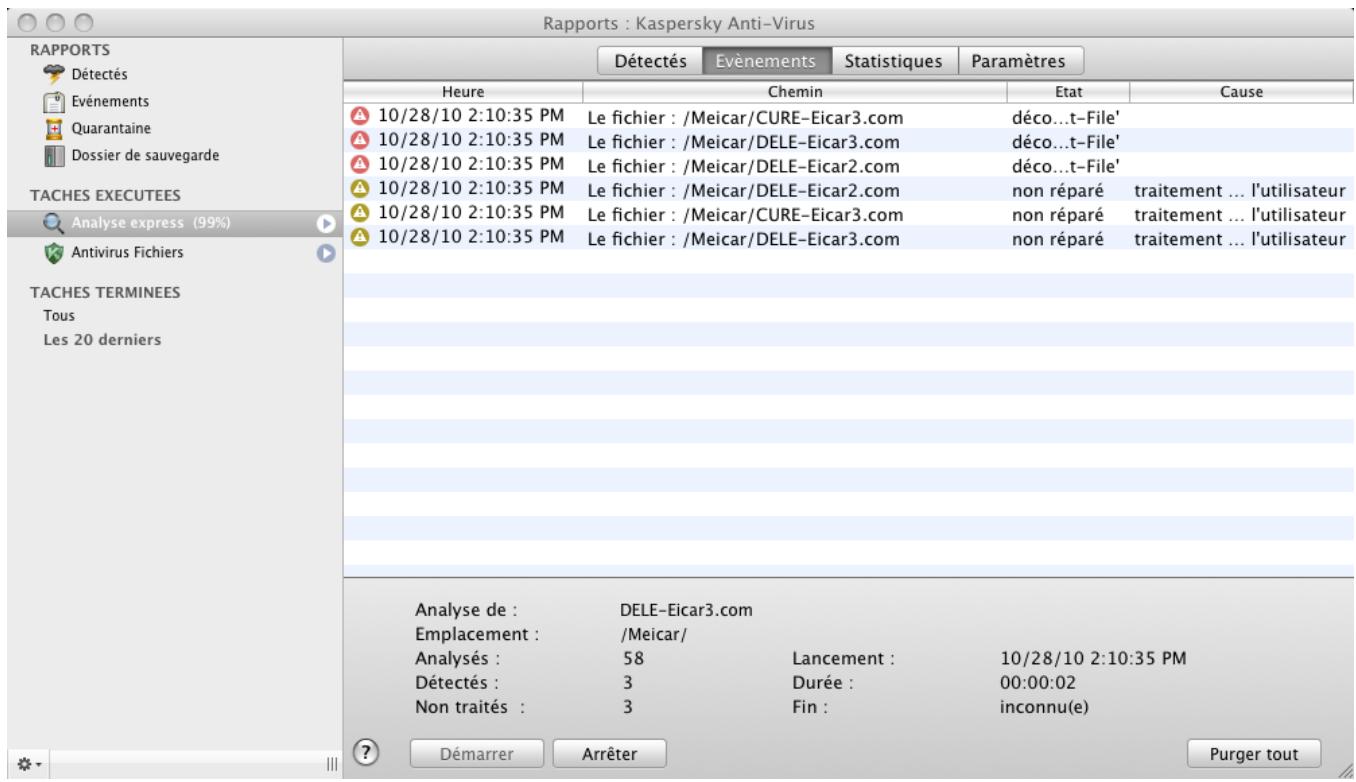Click the Antivirus Fichiers shield icon
The height and width of the screenshot is (782, 1356).
click(x=54, y=253)
